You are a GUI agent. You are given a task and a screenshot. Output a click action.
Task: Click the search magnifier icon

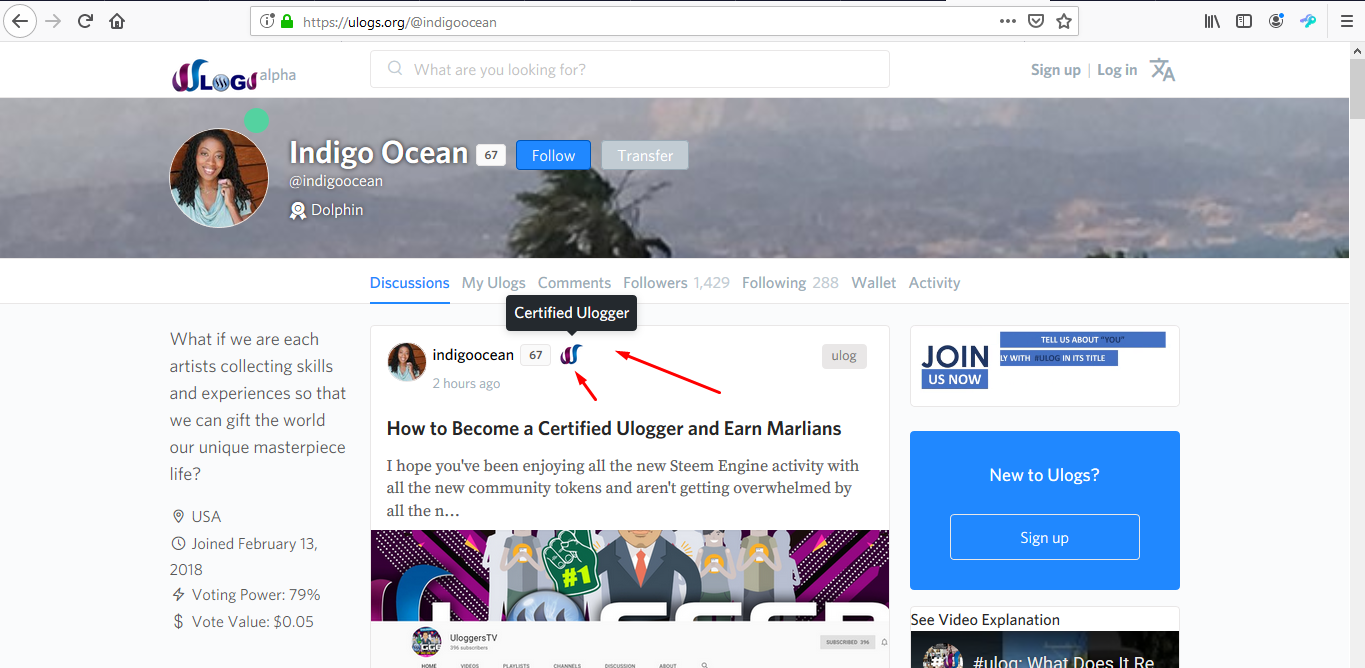[395, 69]
